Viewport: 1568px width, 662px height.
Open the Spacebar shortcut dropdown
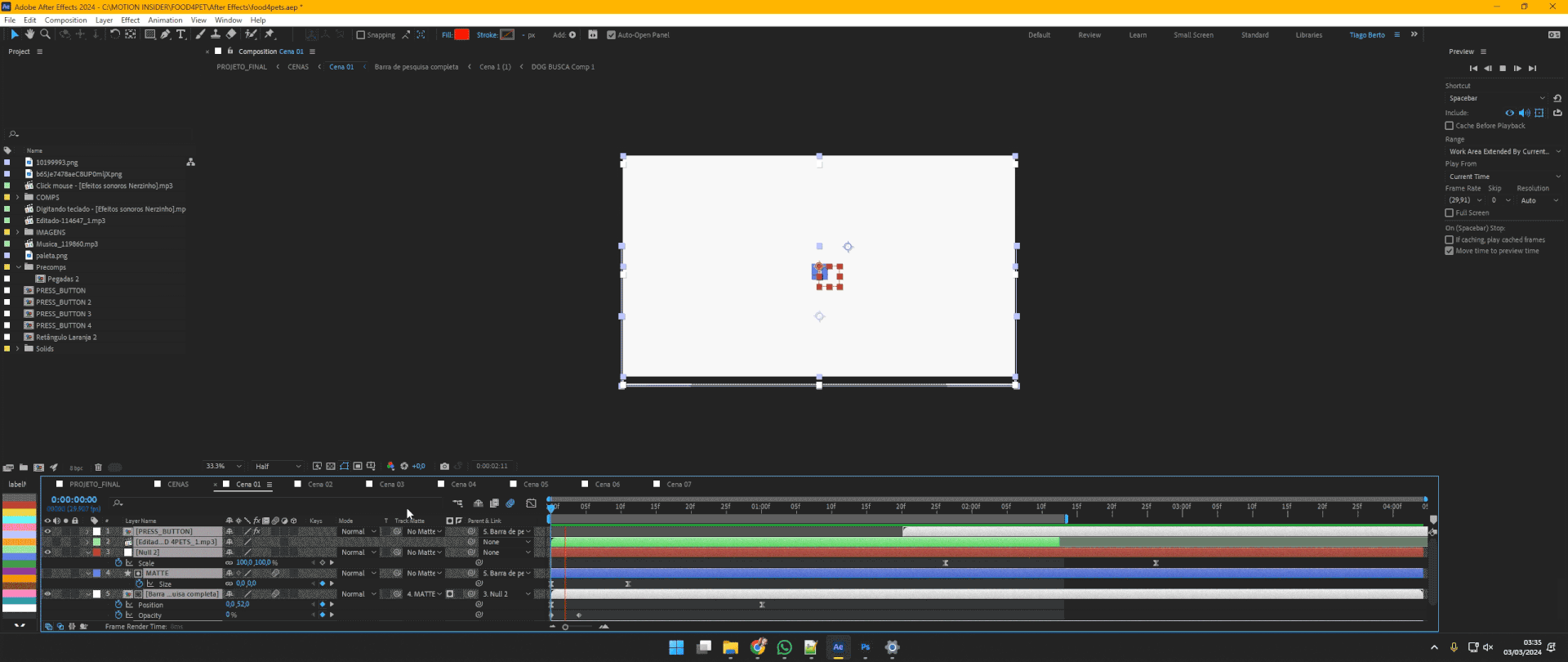click(1496, 98)
